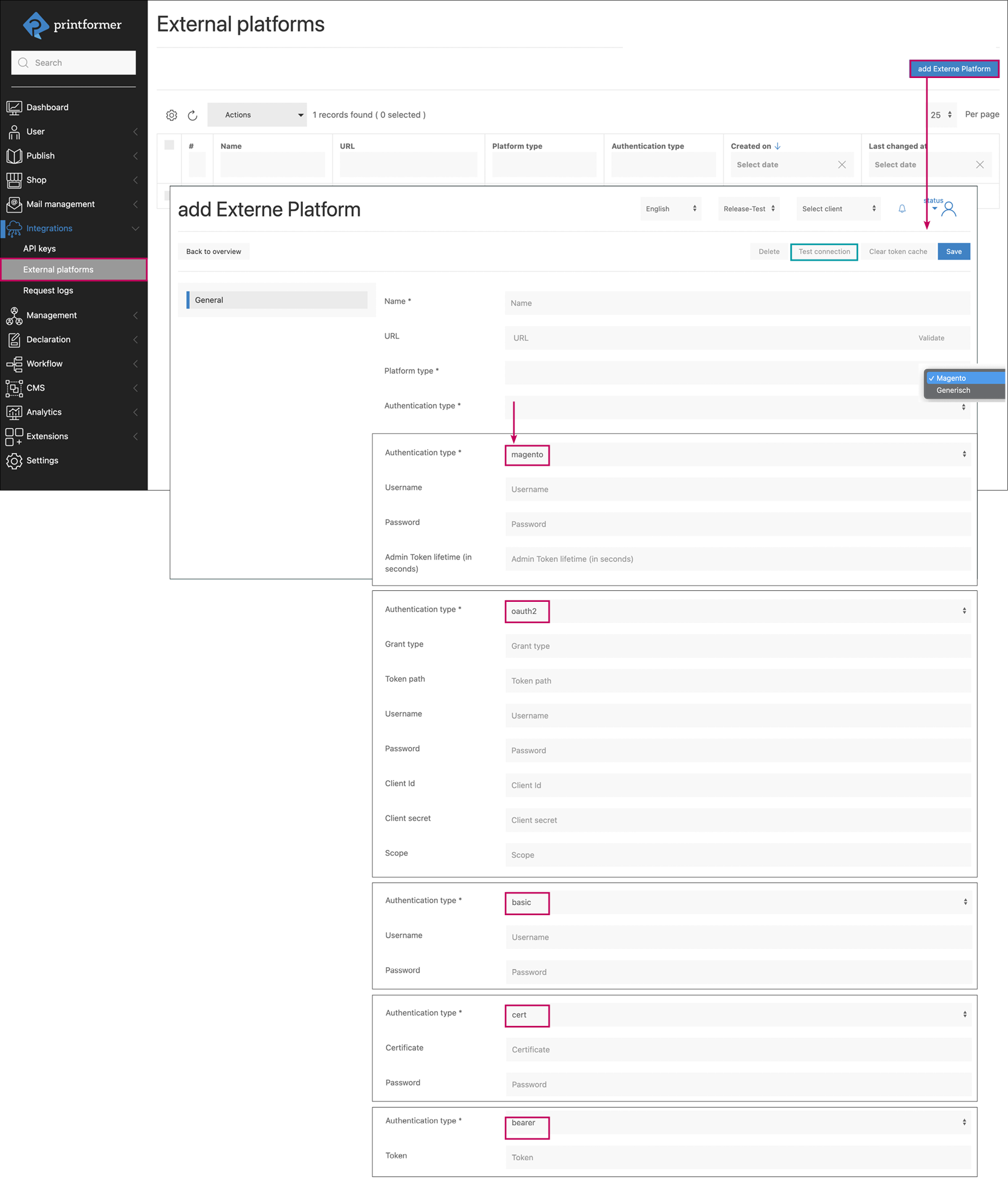
Task: Click the add Externe Platform button
Action: coord(954,69)
